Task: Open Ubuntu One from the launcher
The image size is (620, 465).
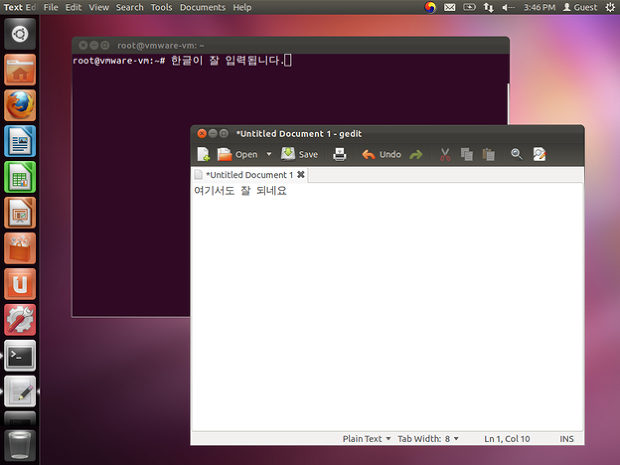Action: point(20,284)
